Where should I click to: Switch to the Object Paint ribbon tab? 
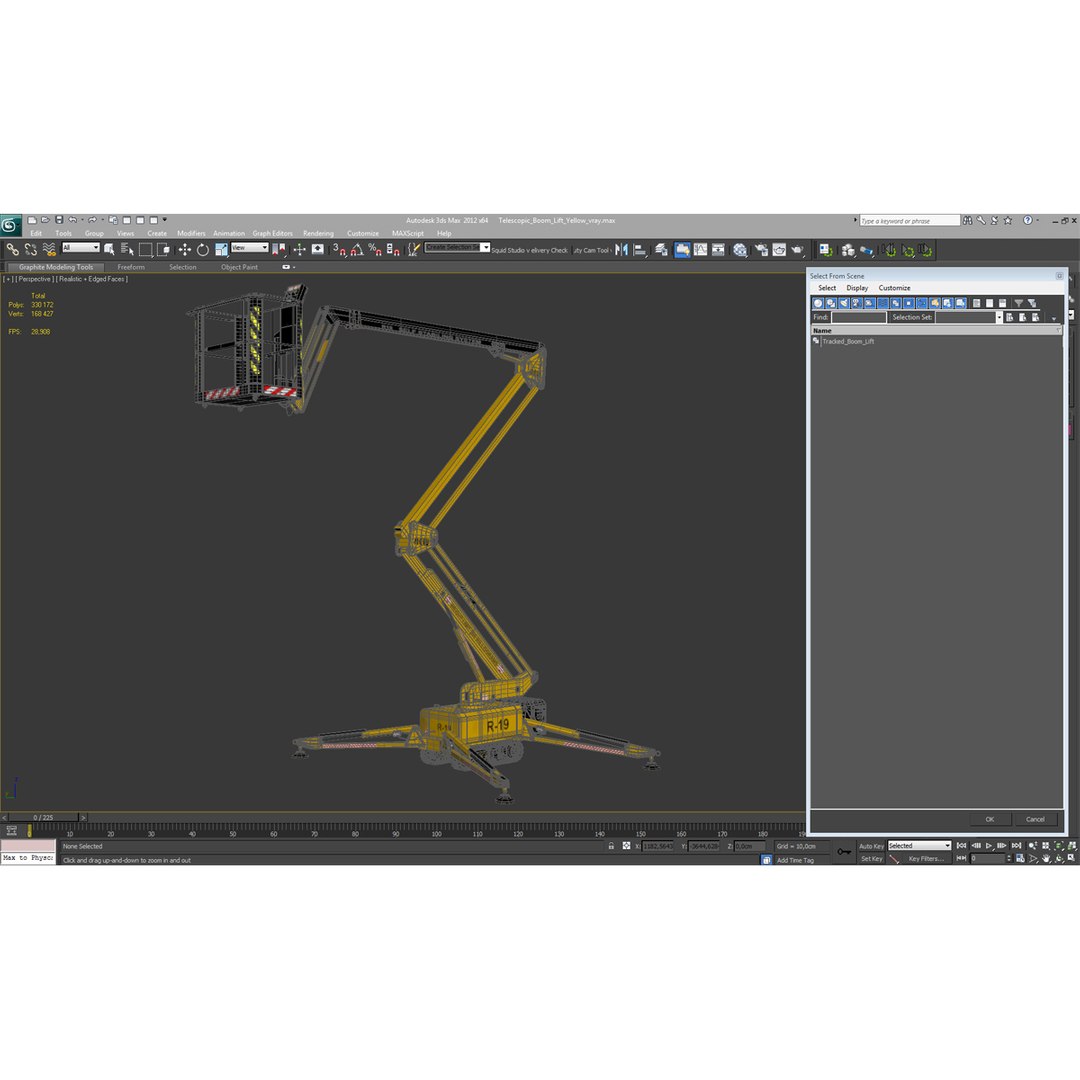pos(239,267)
